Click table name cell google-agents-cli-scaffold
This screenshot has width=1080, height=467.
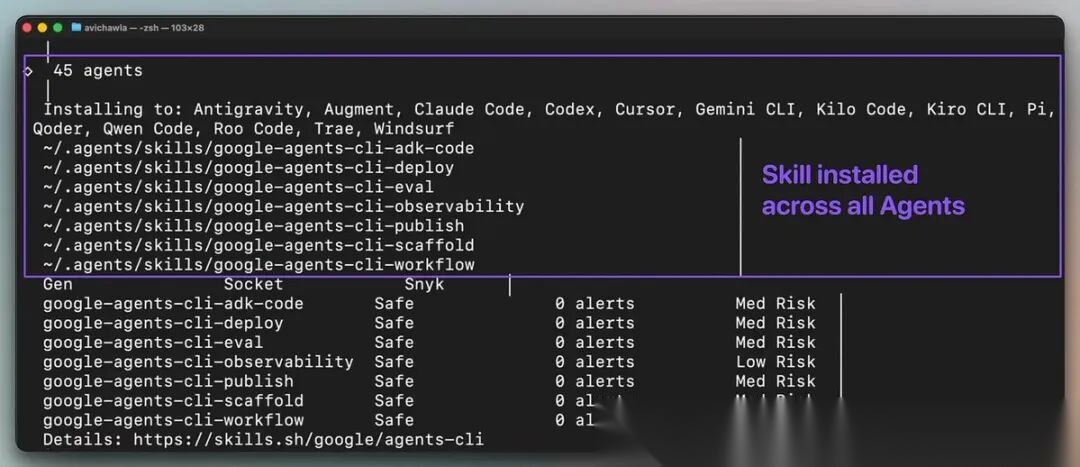(173, 400)
